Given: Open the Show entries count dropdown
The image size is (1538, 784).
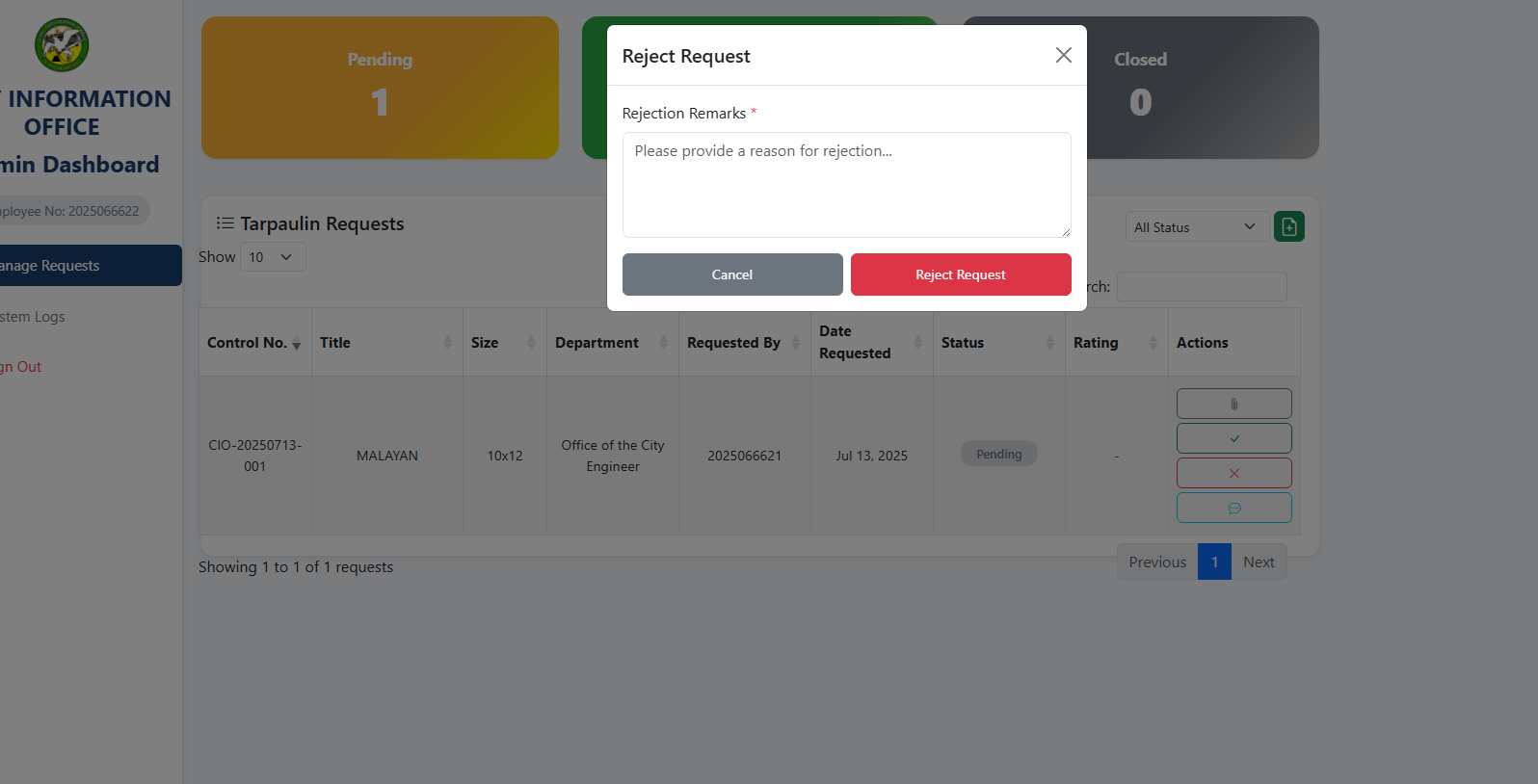Looking at the screenshot, I should [273, 257].
